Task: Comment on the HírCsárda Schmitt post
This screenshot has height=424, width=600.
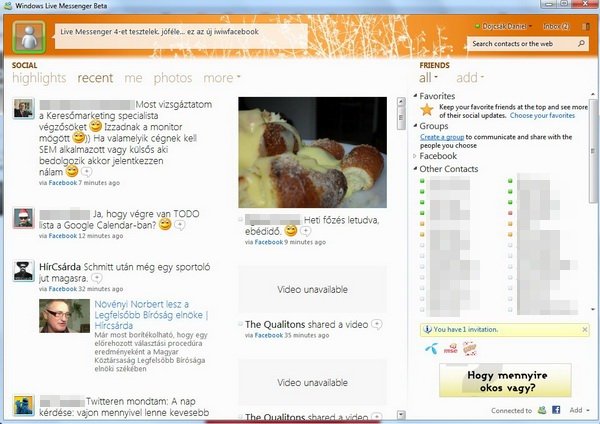Action: [97, 278]
